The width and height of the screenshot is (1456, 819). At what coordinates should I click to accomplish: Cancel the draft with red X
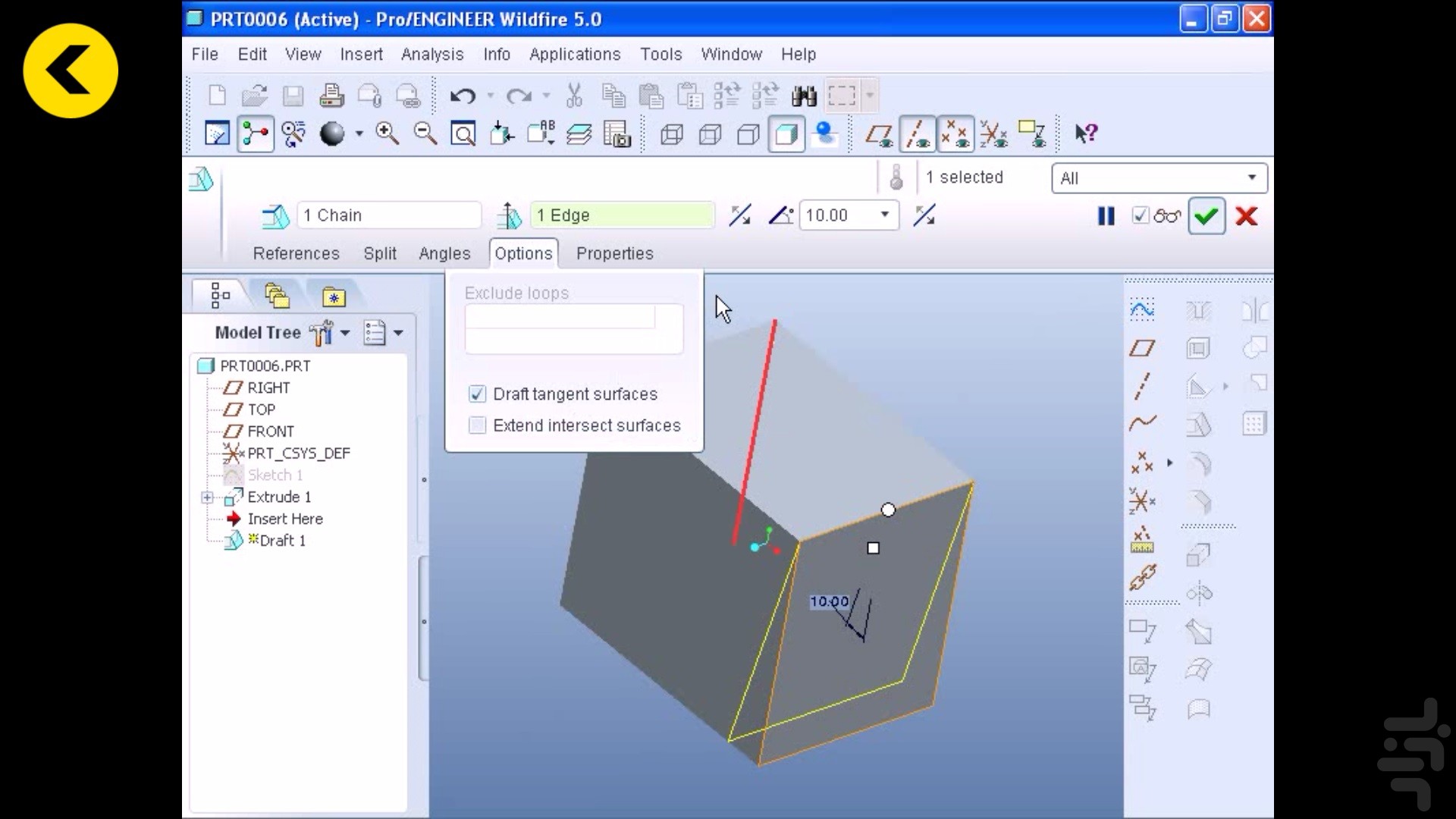tap(1247, 216)
